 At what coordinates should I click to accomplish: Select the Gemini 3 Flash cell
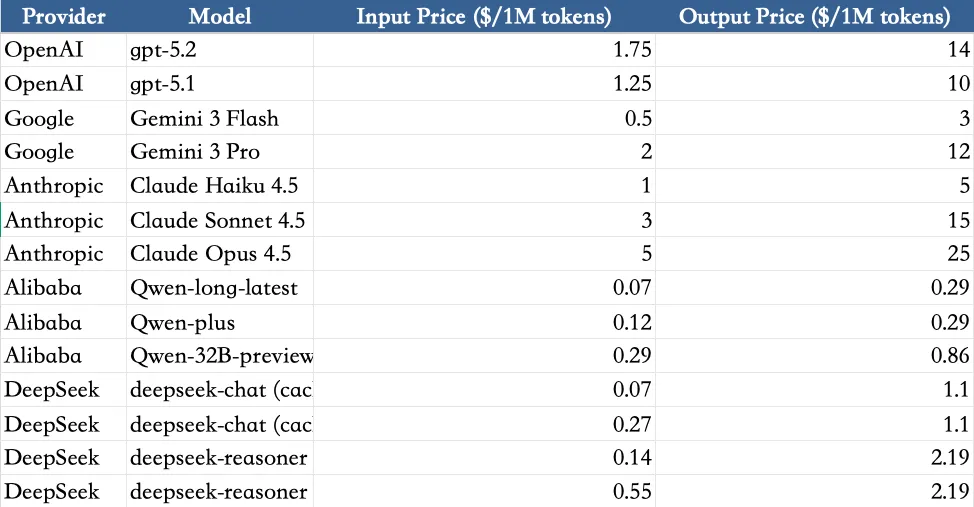pos(220,118)
